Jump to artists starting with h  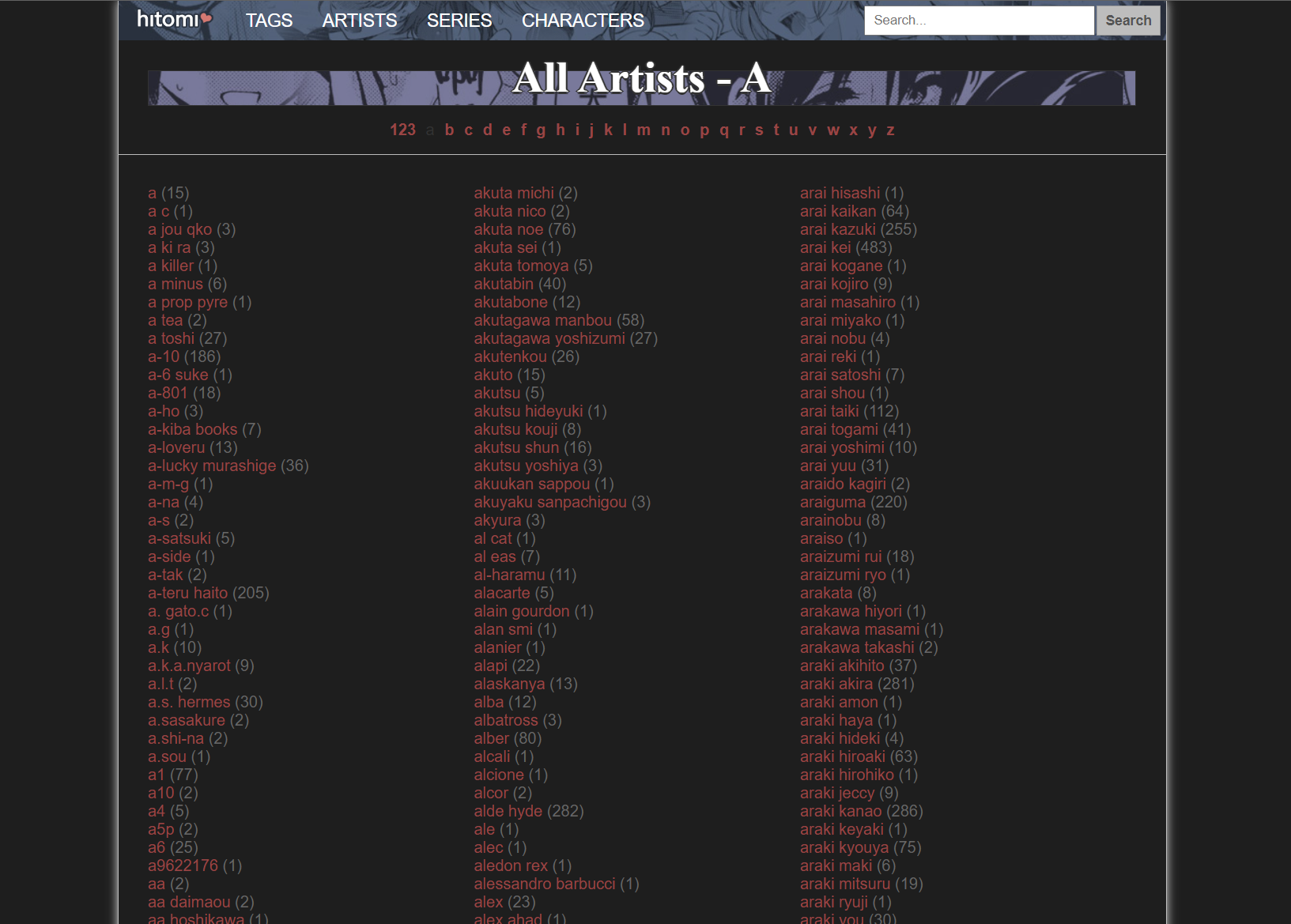pos(561,130)
